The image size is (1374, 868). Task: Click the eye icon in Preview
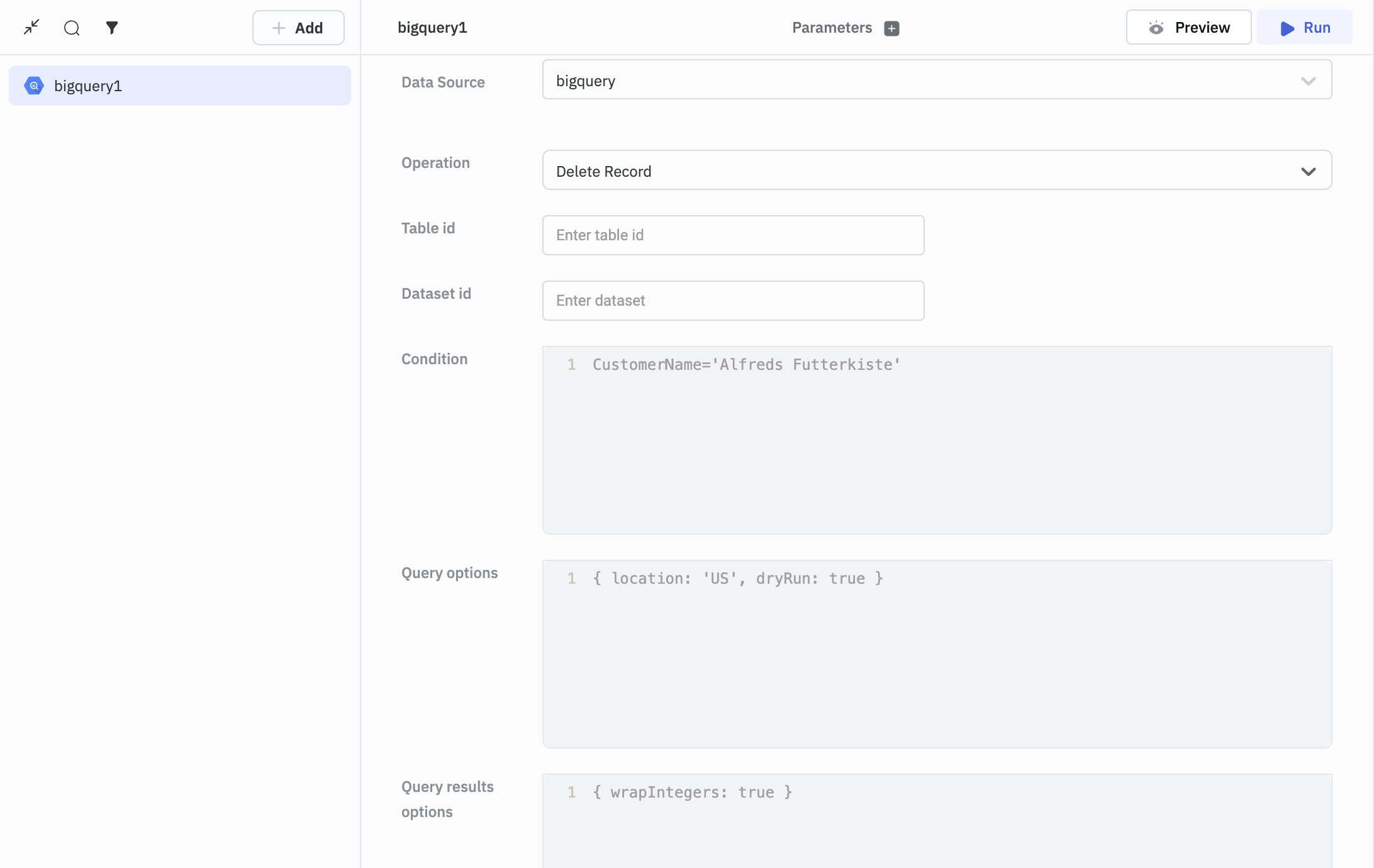[x=1156, y=28]
